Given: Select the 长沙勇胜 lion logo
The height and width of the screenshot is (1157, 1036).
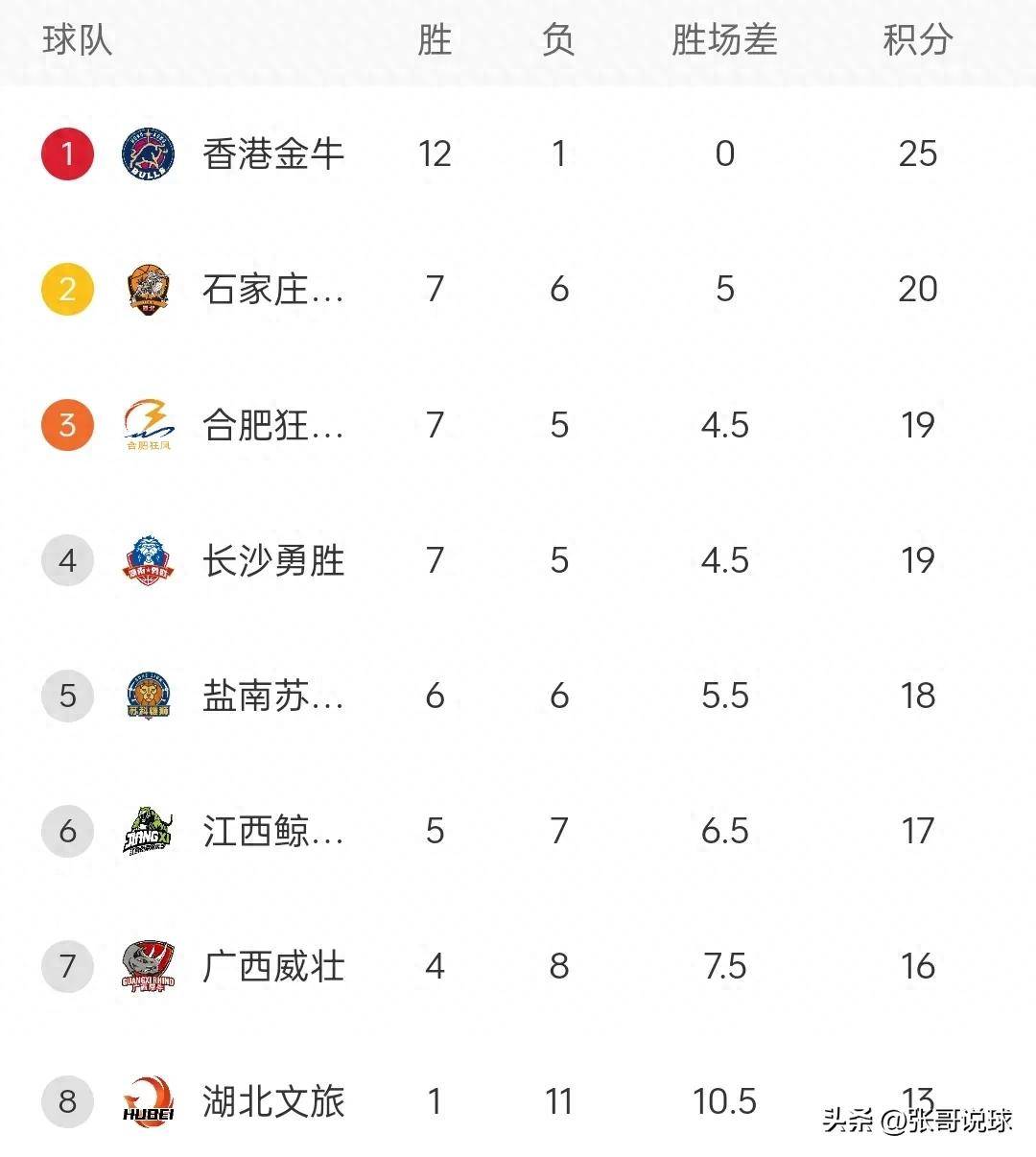Looking at the screenshot, I should pyautogui.click(x=149, y=560).
